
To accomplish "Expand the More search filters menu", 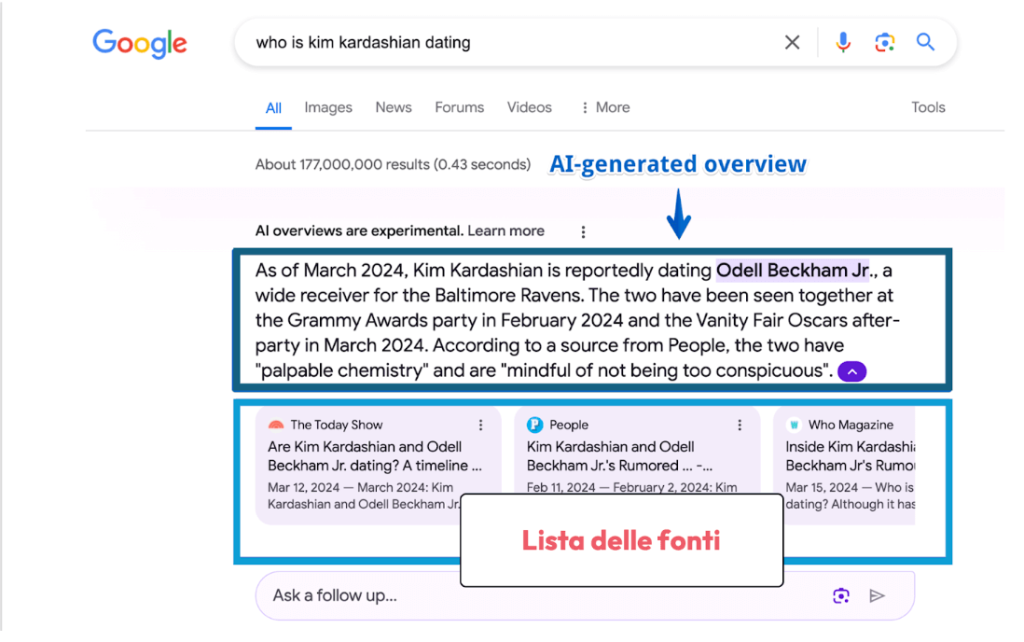I will (x=605, y=107).
